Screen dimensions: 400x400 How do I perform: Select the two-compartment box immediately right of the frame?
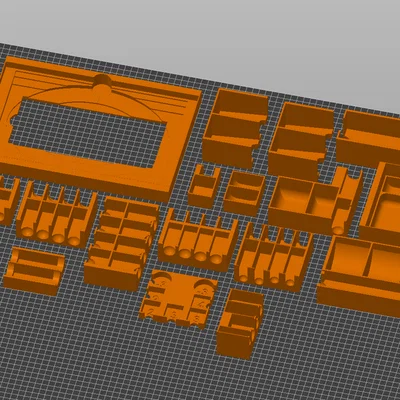(x=235, y=128)
